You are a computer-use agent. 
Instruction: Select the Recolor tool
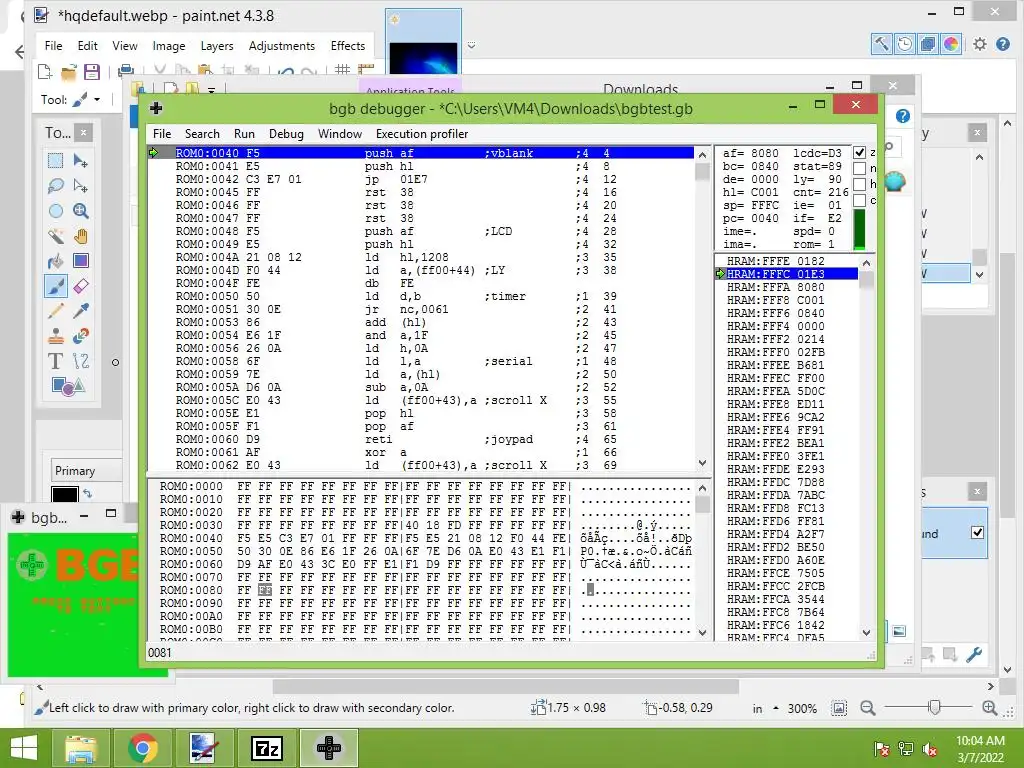click(81, 336)
